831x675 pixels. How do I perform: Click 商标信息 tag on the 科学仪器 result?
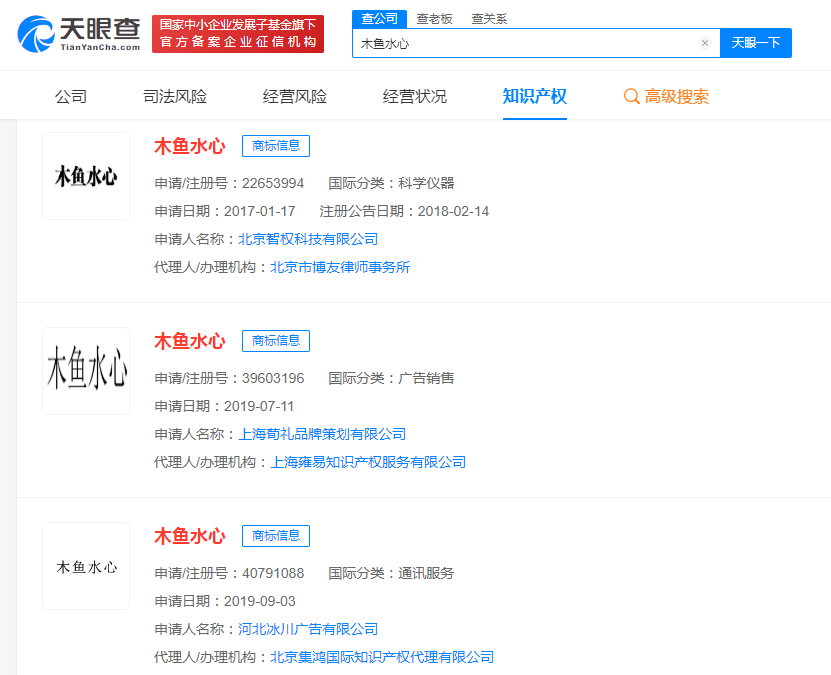coord(276,146)
